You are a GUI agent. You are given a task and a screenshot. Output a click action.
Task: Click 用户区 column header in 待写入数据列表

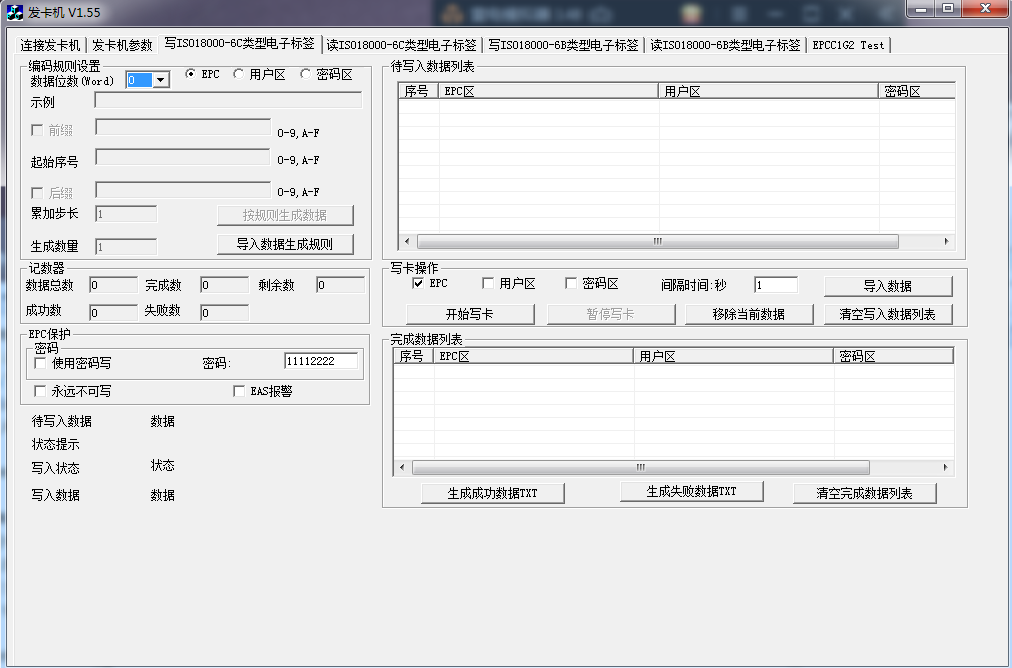[x=769, y=91]
